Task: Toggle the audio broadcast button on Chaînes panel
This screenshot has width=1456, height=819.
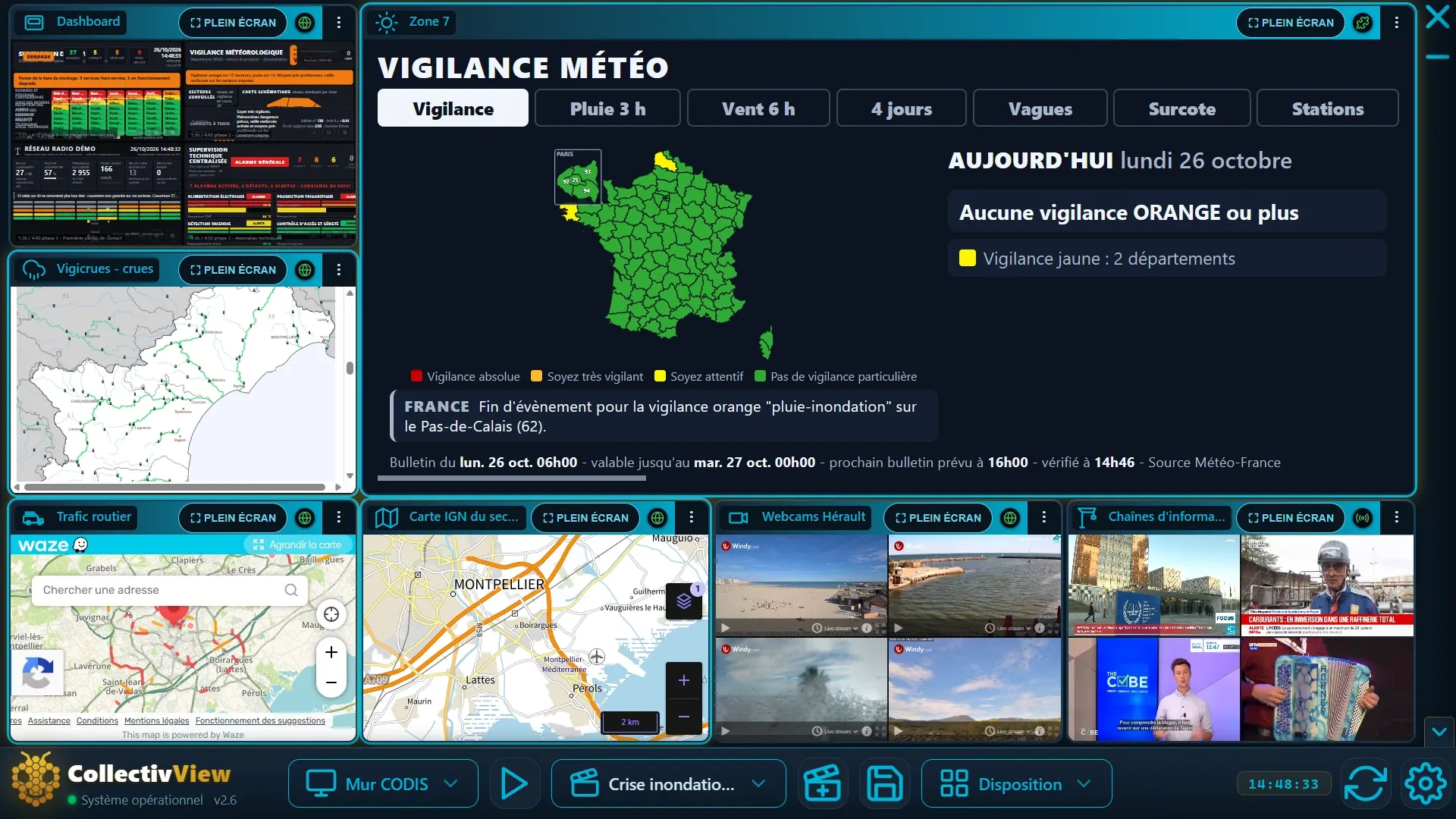Action: tap(1363, 518)
